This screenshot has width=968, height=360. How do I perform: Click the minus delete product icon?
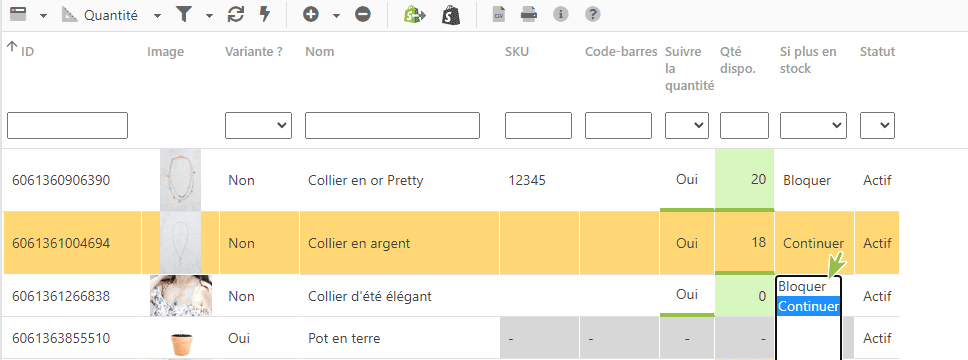pos(363,14)
